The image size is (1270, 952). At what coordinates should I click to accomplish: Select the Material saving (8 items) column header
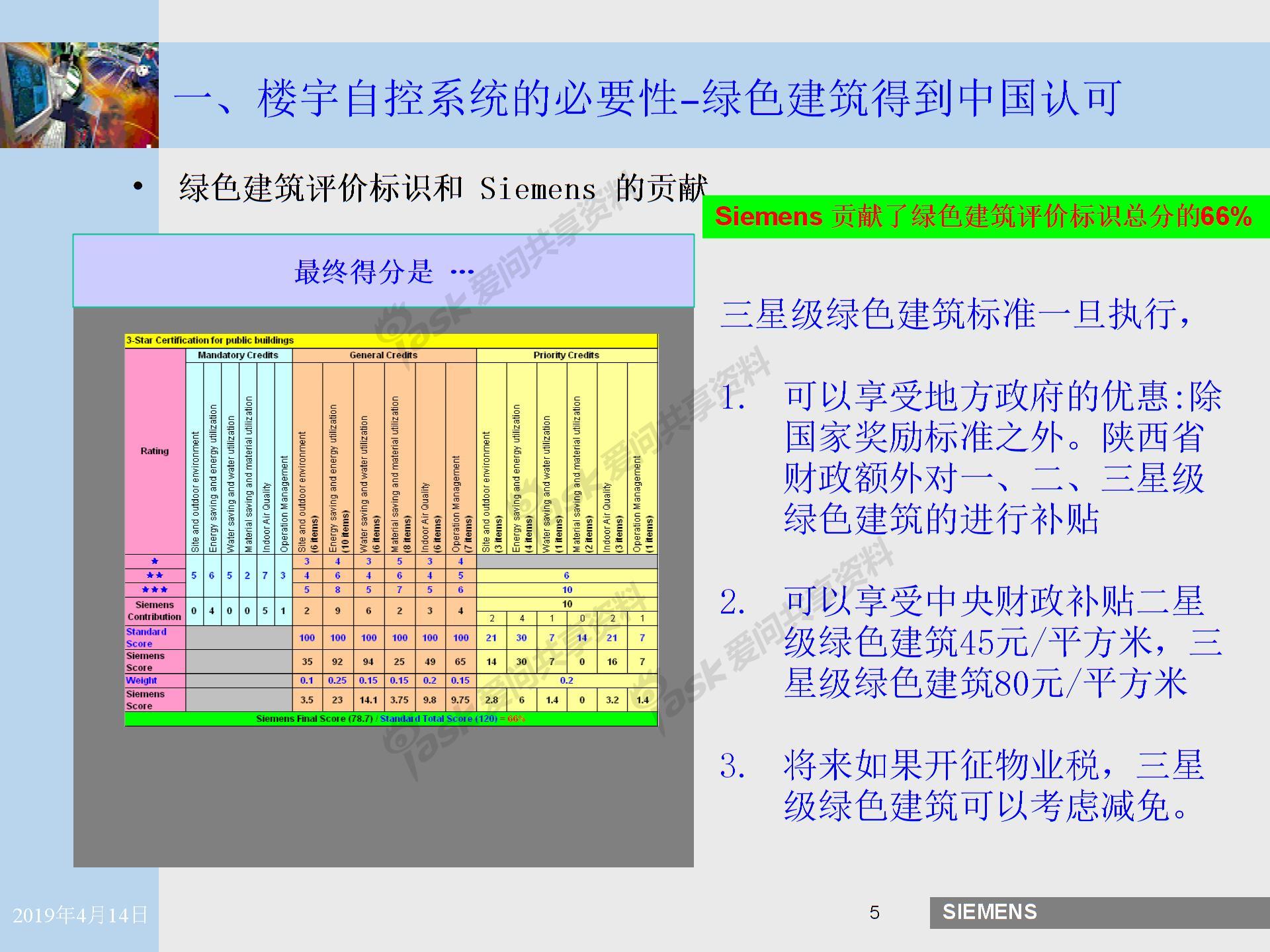point(400,458)
